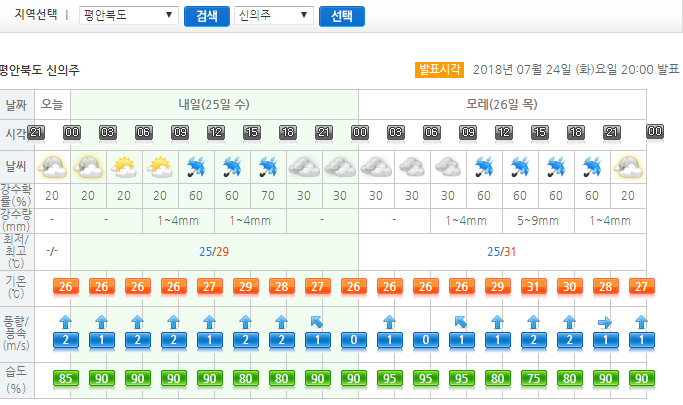Click the weather icon in the 오늘 column
This screenshot has height=405, width=683.
[51, 165]
